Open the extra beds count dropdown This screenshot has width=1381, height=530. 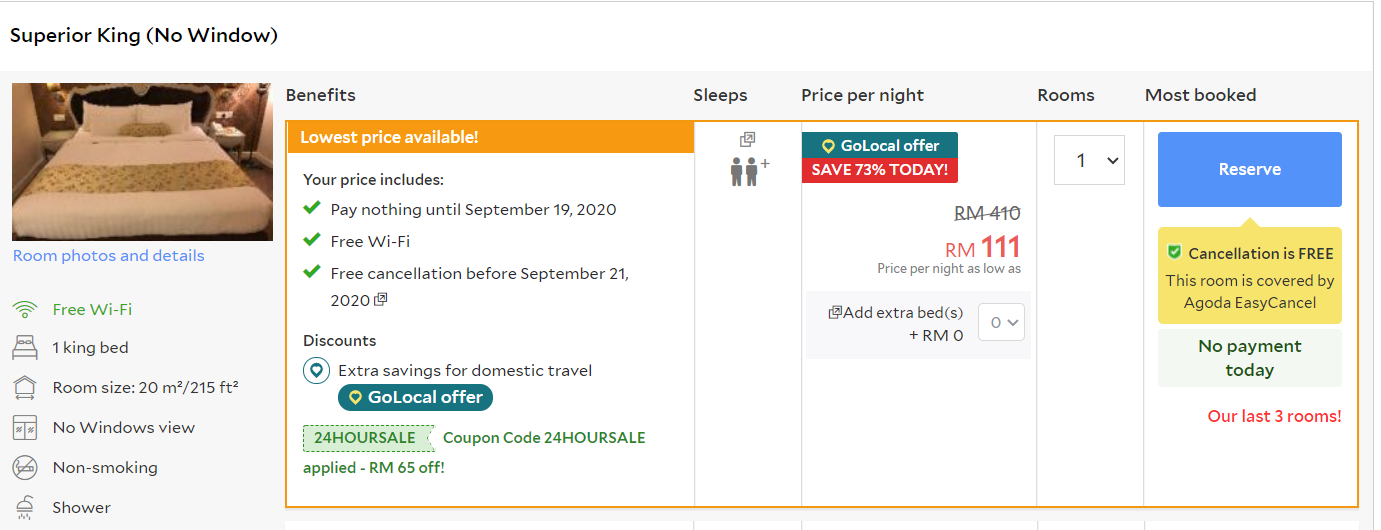tap(1001, 322)
